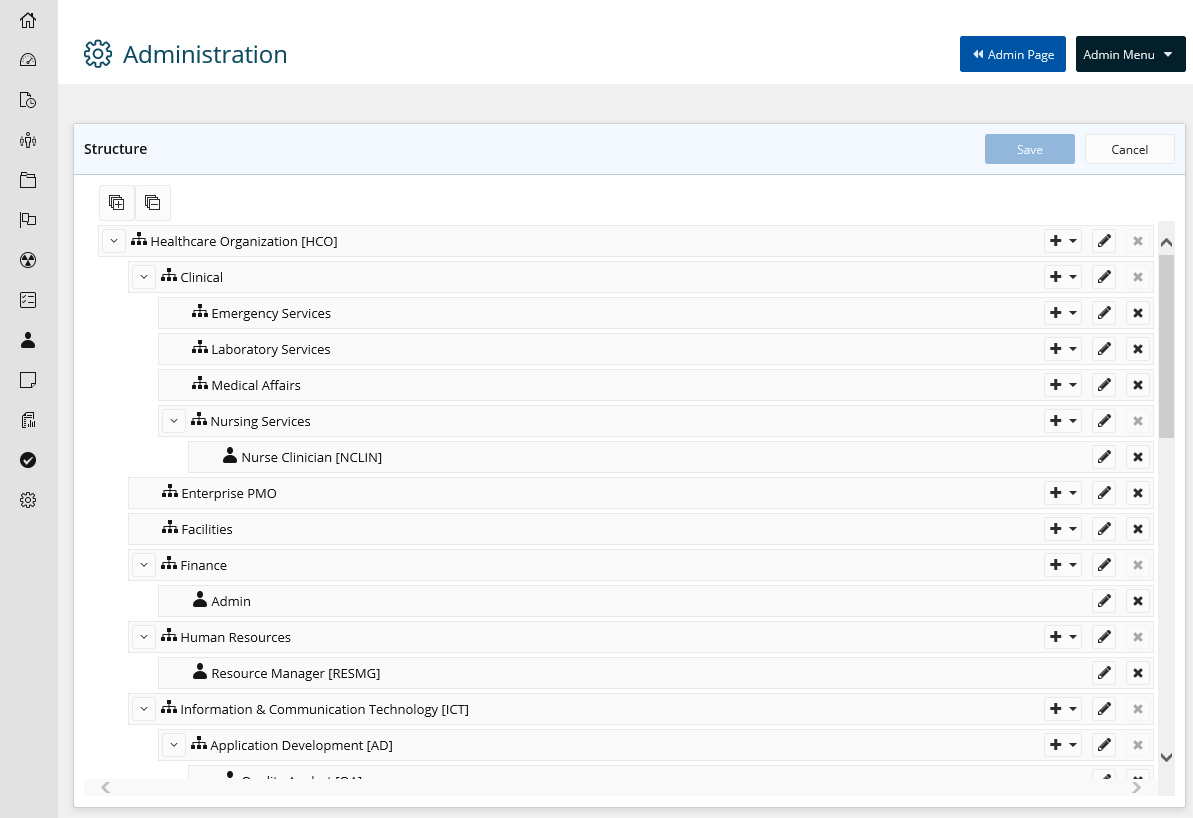
Task: Open the settings gear in sidebar
Action: point(28,500)
